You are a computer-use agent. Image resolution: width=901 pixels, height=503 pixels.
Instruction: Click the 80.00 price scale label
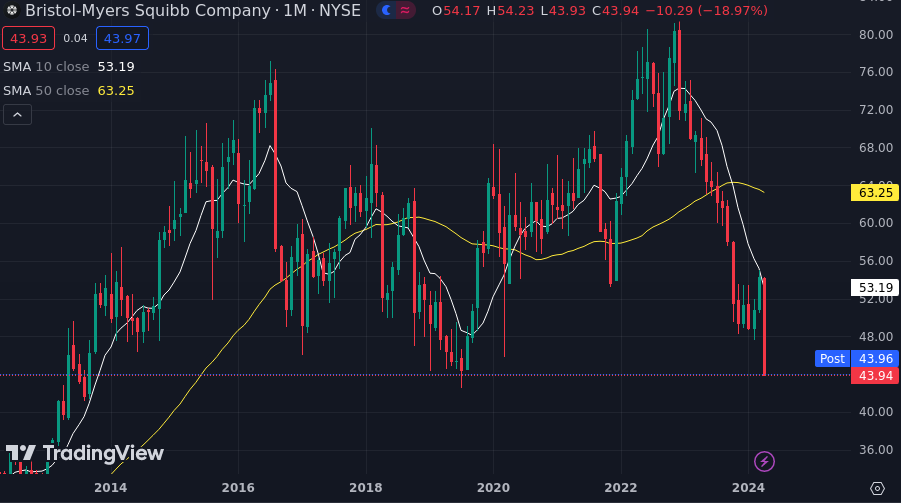coord(876,34)
